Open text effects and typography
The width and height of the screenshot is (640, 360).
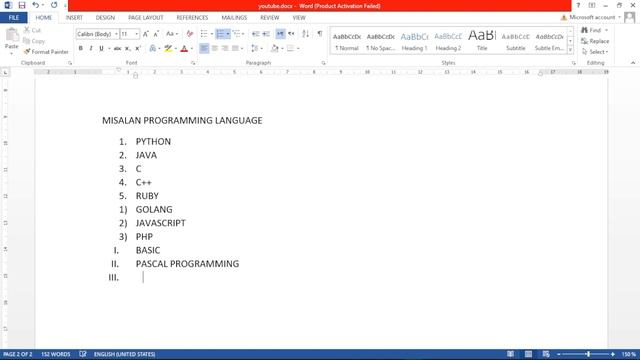click(x=153, y=49)
